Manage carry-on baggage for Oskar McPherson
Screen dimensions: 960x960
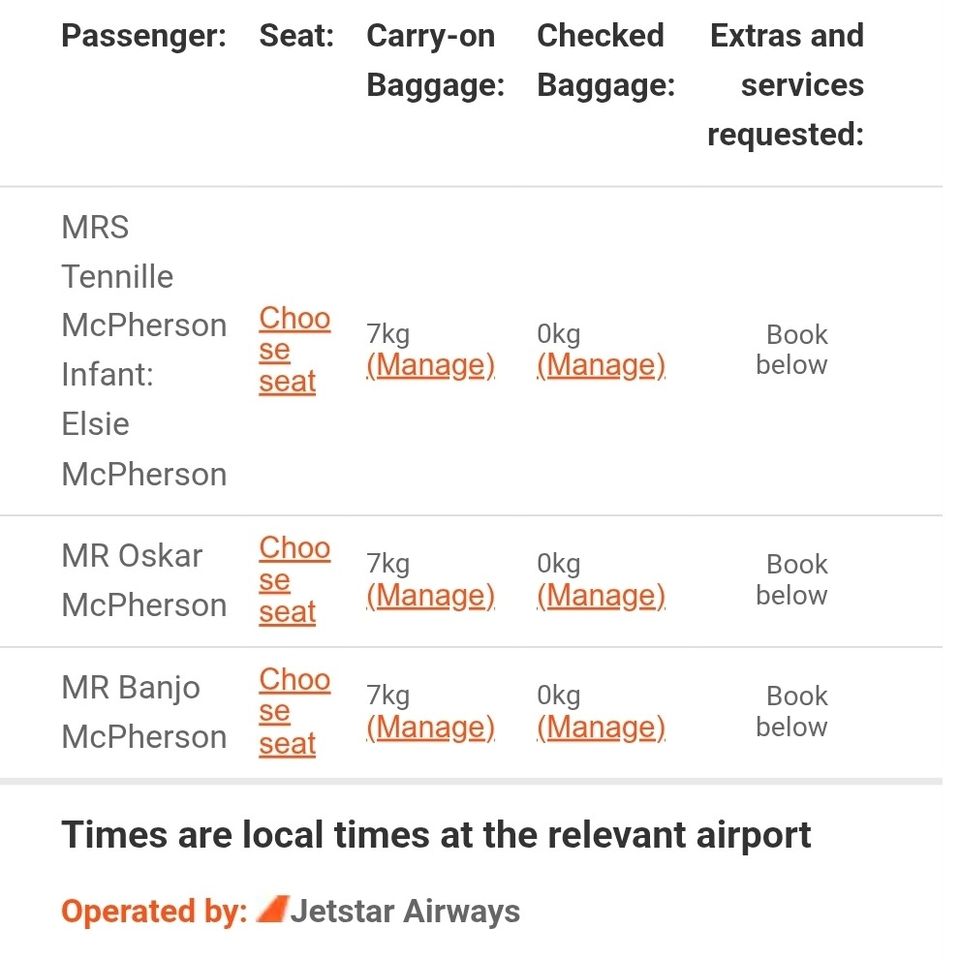pyautogui.click(x=430, y=596)
